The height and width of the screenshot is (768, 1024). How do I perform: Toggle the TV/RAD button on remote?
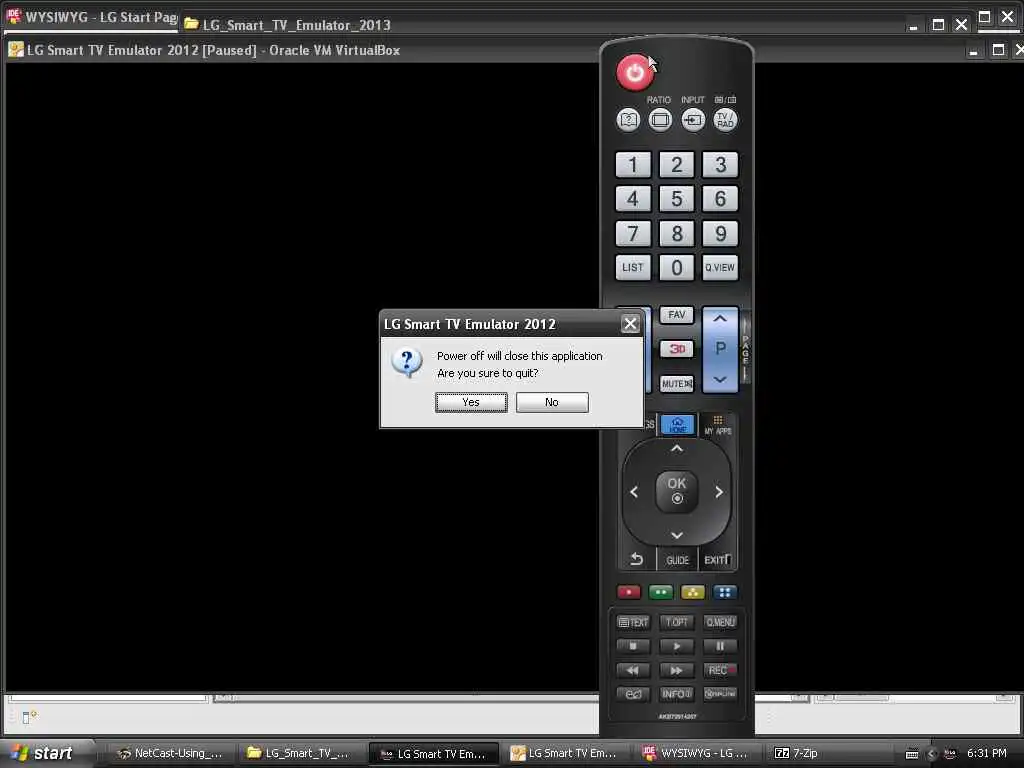(725, 120)
